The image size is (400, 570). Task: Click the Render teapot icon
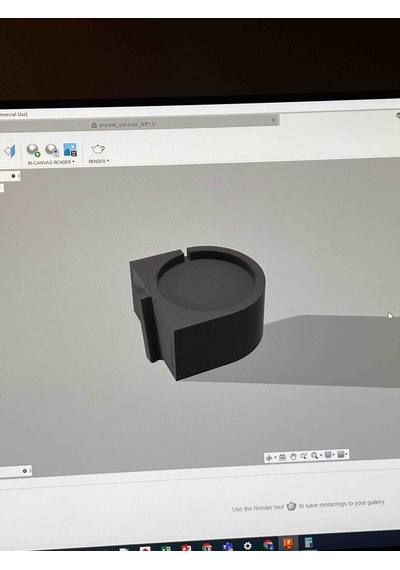pos(98,149)
